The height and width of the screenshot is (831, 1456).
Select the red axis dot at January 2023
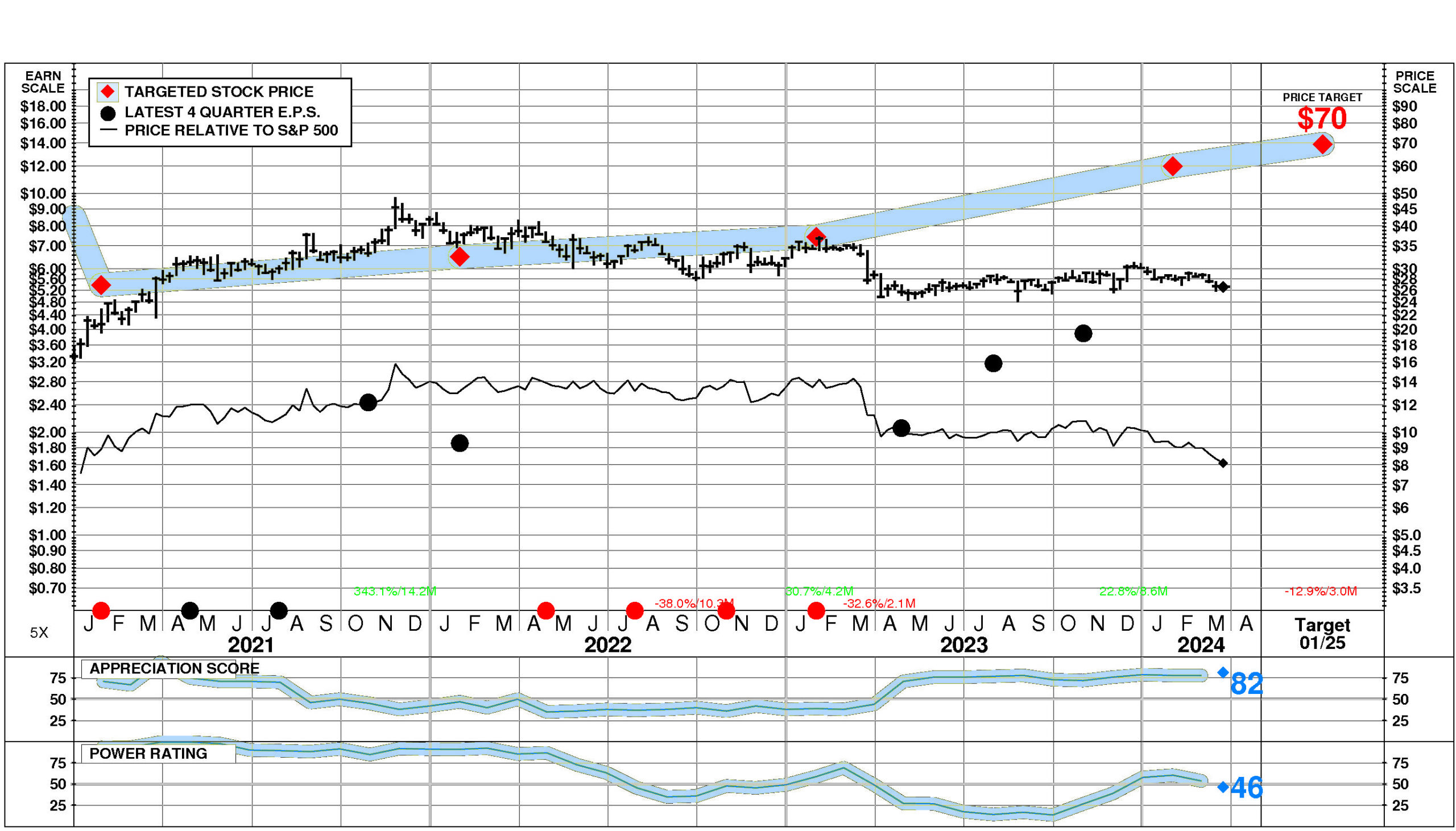pos(816,611)
